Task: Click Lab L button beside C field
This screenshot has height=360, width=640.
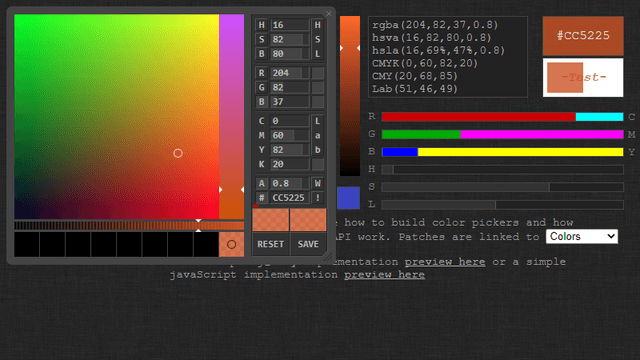Action: coord(318,121)
